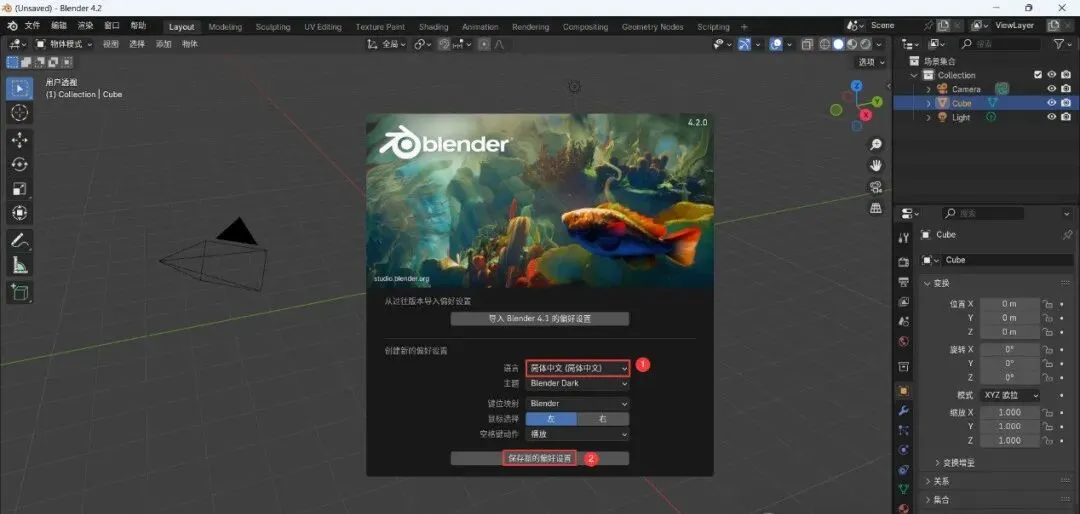Select the Cursor tool in toolbar
The width and height of the screenshot is (1080, 514).
(19, 113)
